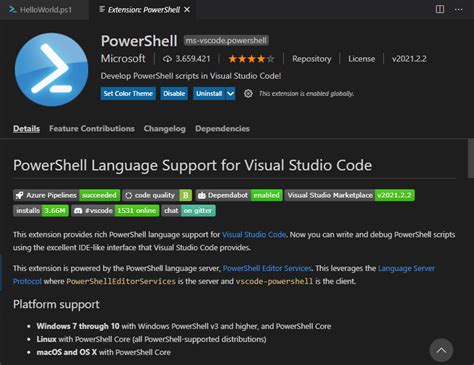Click the code quality B badge
This screenshot has width=474, height=365.
[x=157, y=195]
